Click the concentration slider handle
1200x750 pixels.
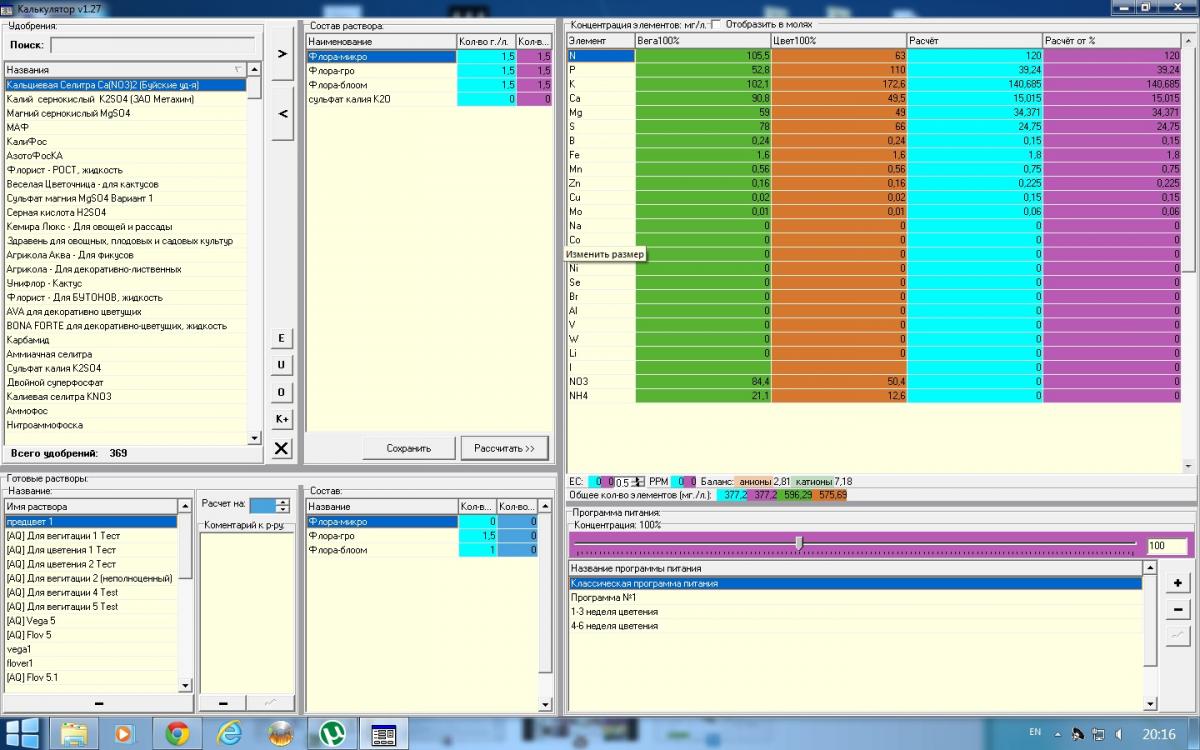(x=798, y=543)
